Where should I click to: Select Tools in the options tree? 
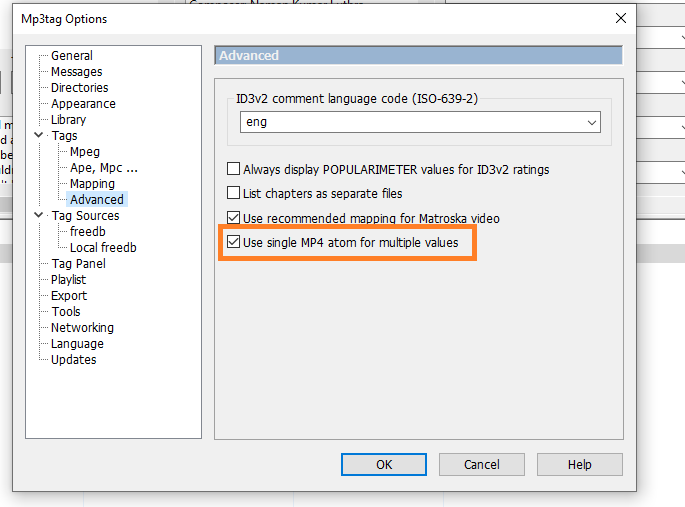tap(66, 312)
